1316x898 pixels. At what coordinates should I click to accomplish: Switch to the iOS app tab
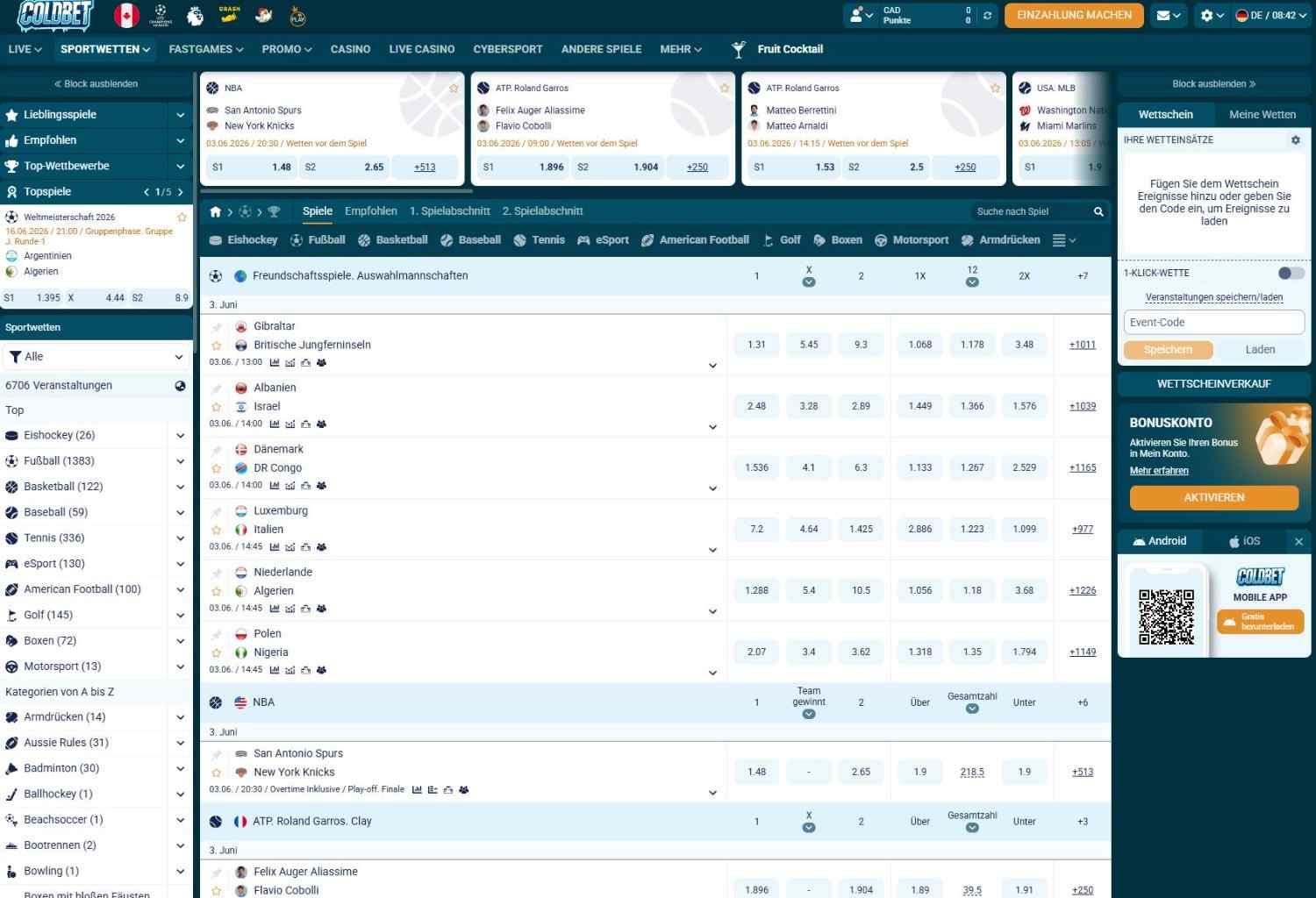[x=1244, y=541]
